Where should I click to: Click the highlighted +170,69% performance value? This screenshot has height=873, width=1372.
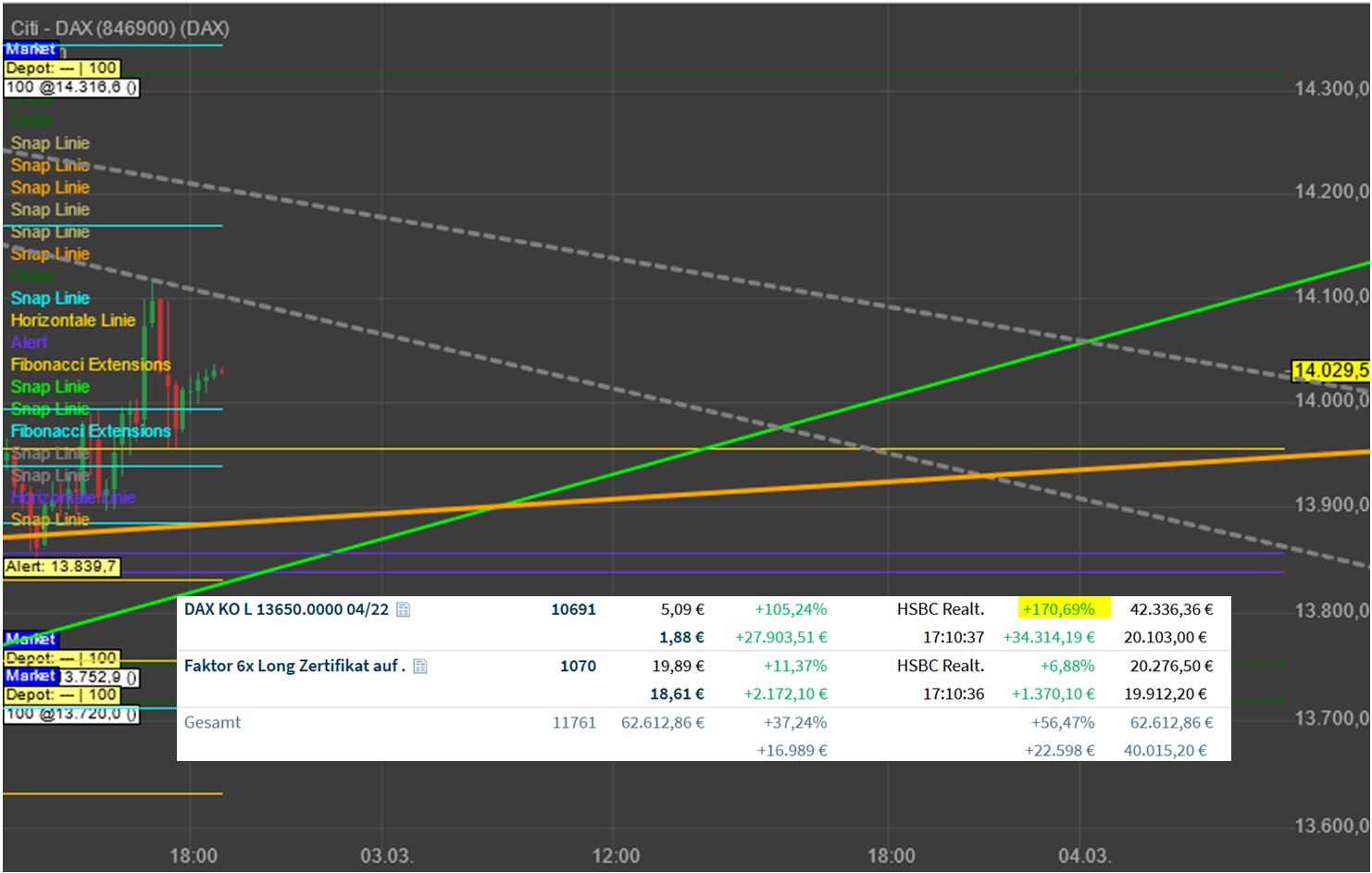pos(1058,609)
